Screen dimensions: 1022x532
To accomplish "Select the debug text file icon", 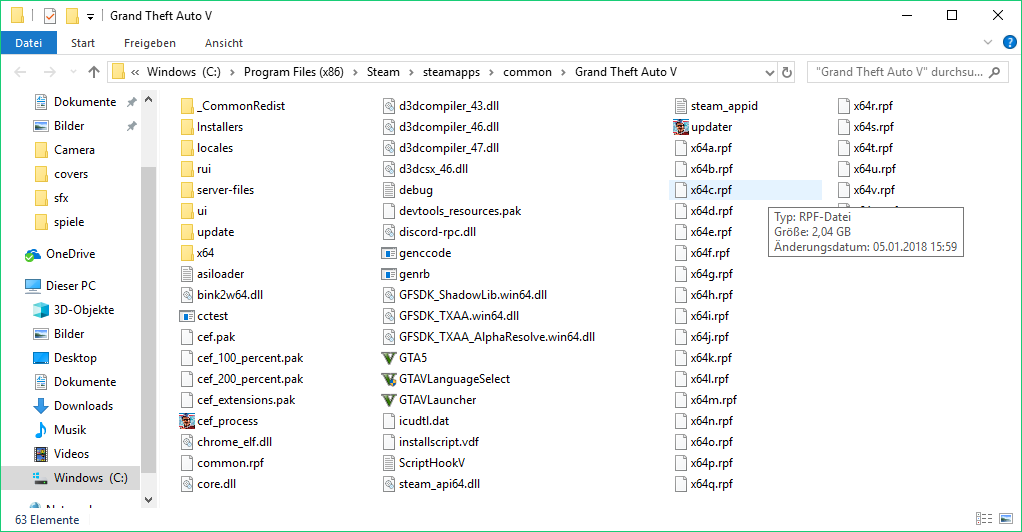I will point(388,190).
